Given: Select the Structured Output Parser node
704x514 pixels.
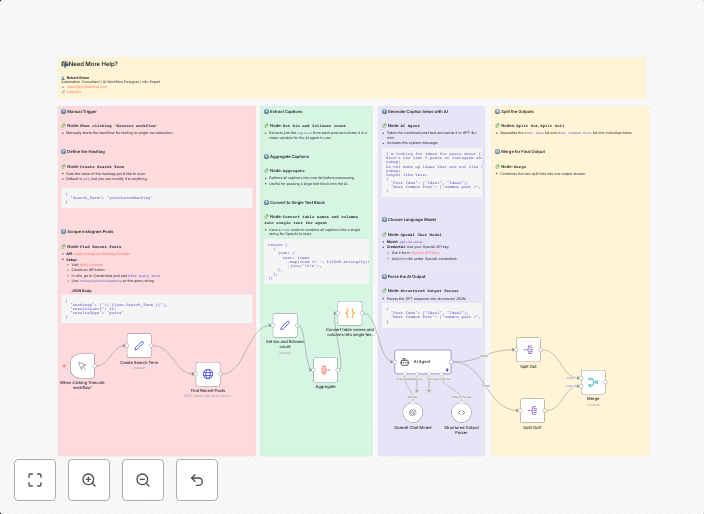Looking at the screenshot, I should pyautogui.click(x=460, y=412).
